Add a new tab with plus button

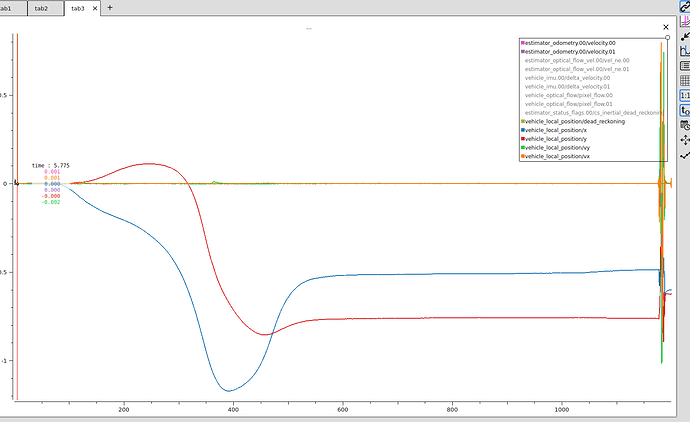click(110, 7)
